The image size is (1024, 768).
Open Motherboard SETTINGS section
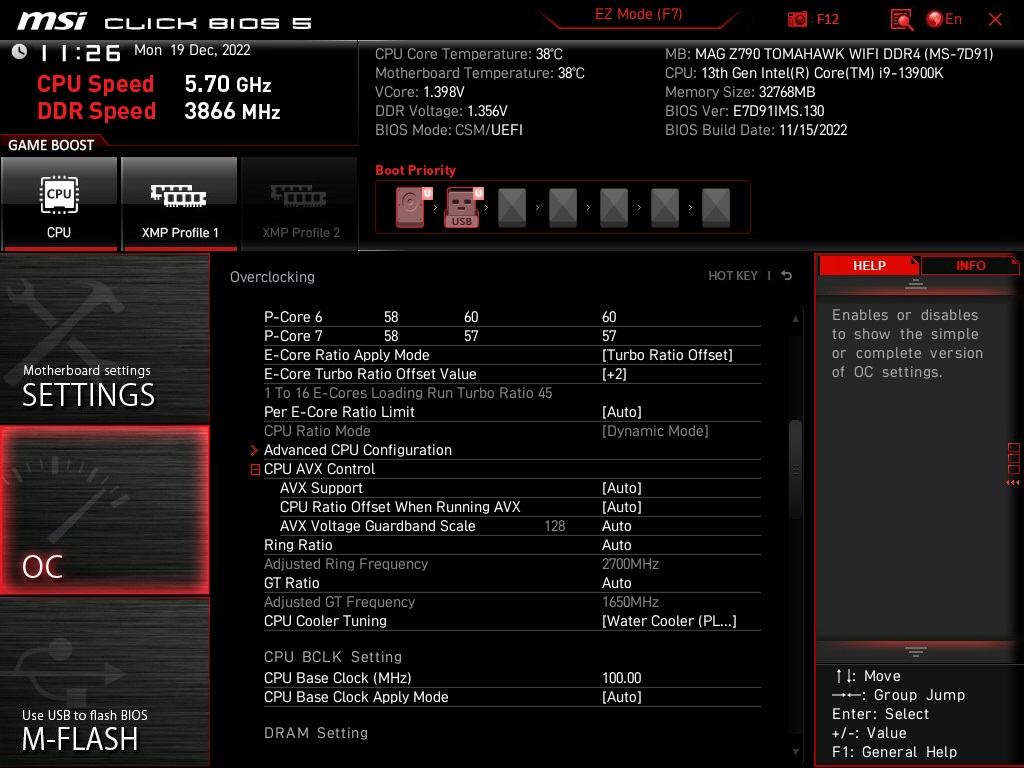click(x=104, y=340)
